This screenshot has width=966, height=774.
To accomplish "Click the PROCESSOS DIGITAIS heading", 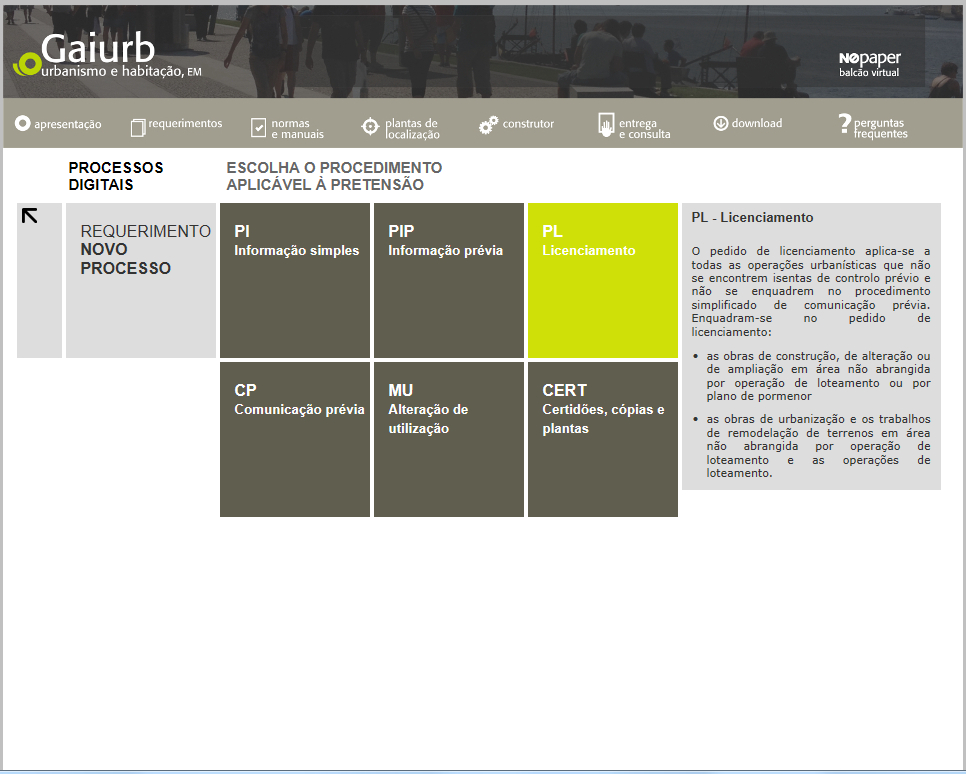I will [116, 176].
